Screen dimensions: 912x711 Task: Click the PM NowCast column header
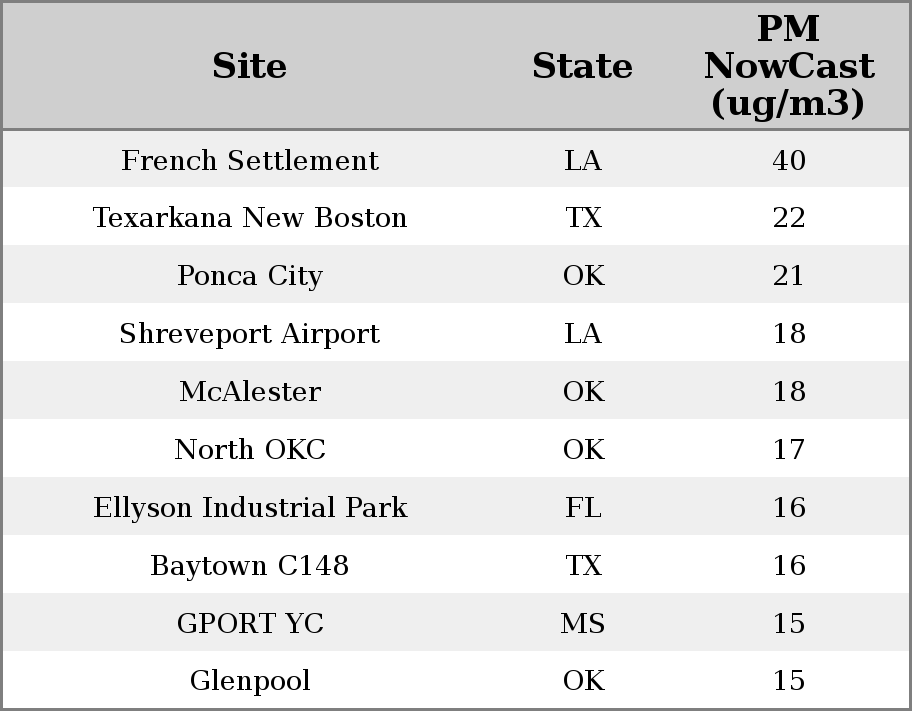(x=788, y=66)
